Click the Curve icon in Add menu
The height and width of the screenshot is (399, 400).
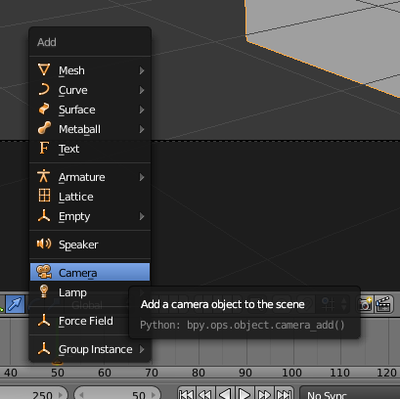click(x=44, y=90)
